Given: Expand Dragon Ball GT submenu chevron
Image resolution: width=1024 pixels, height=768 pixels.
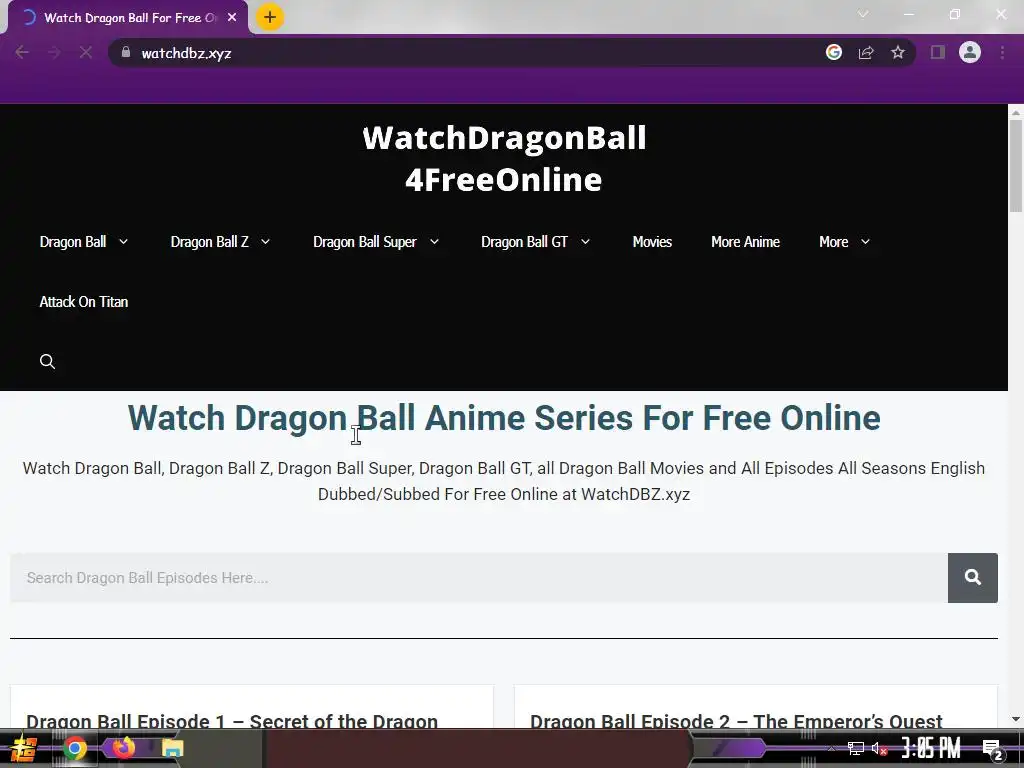Looking at the screenshot, I should pyautogui.click(x=585, y=242).
